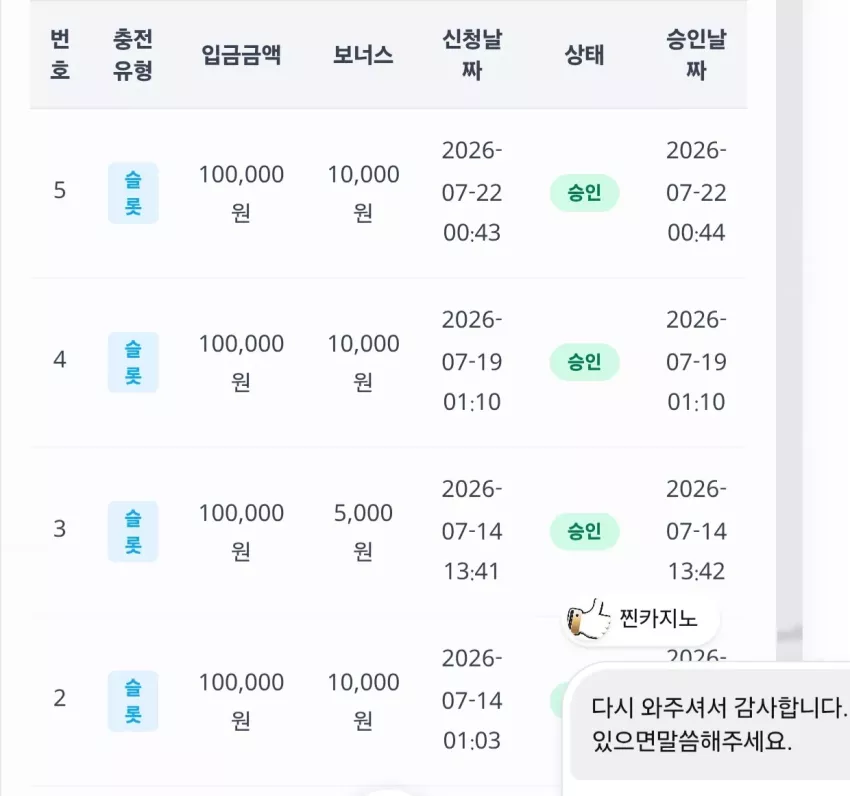
Task: Click the 슬롯 badge in row 4
Action: coord(133,362)
